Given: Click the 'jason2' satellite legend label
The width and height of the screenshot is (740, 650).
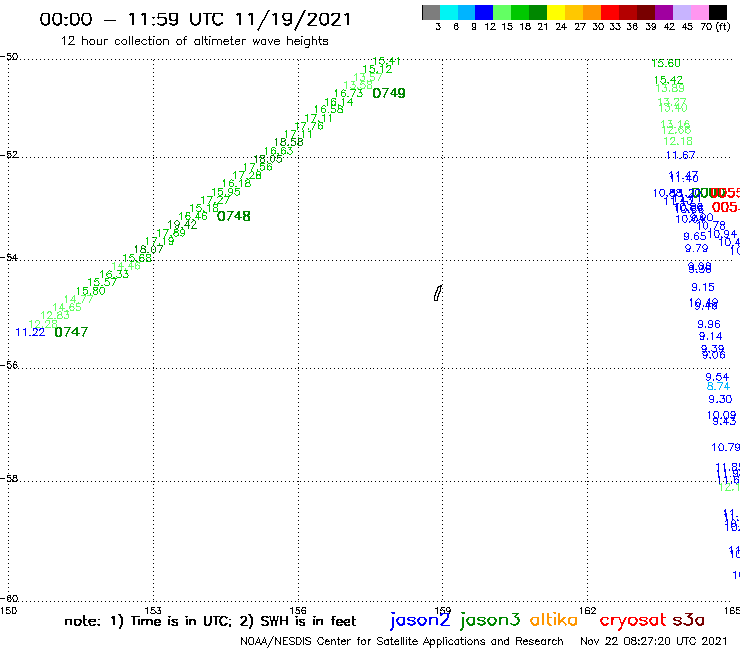Looking at the screenshot, I should point(420,620).
